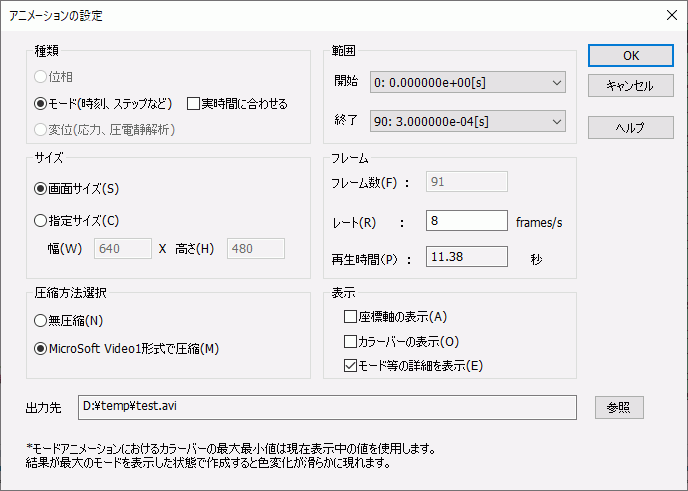Choose the 画面サイズ(S) option

click(41, 187)
